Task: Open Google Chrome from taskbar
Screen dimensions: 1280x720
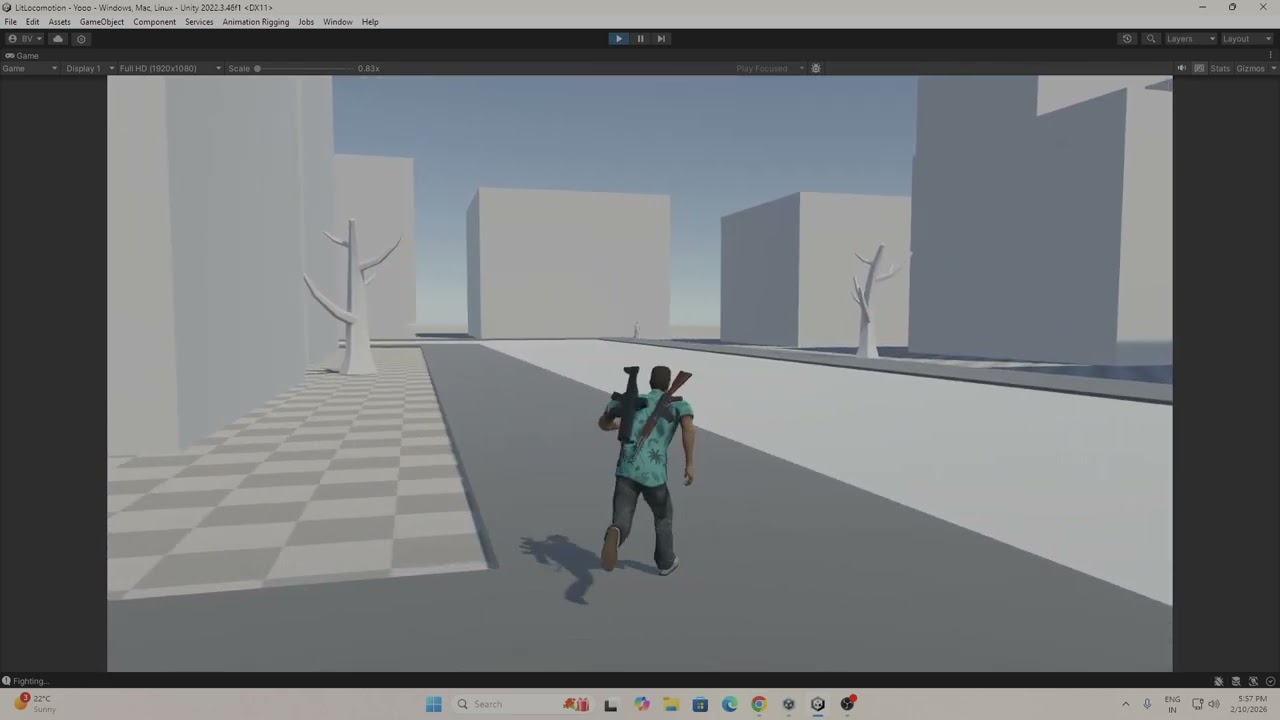Action: click(x=759, y=704)
